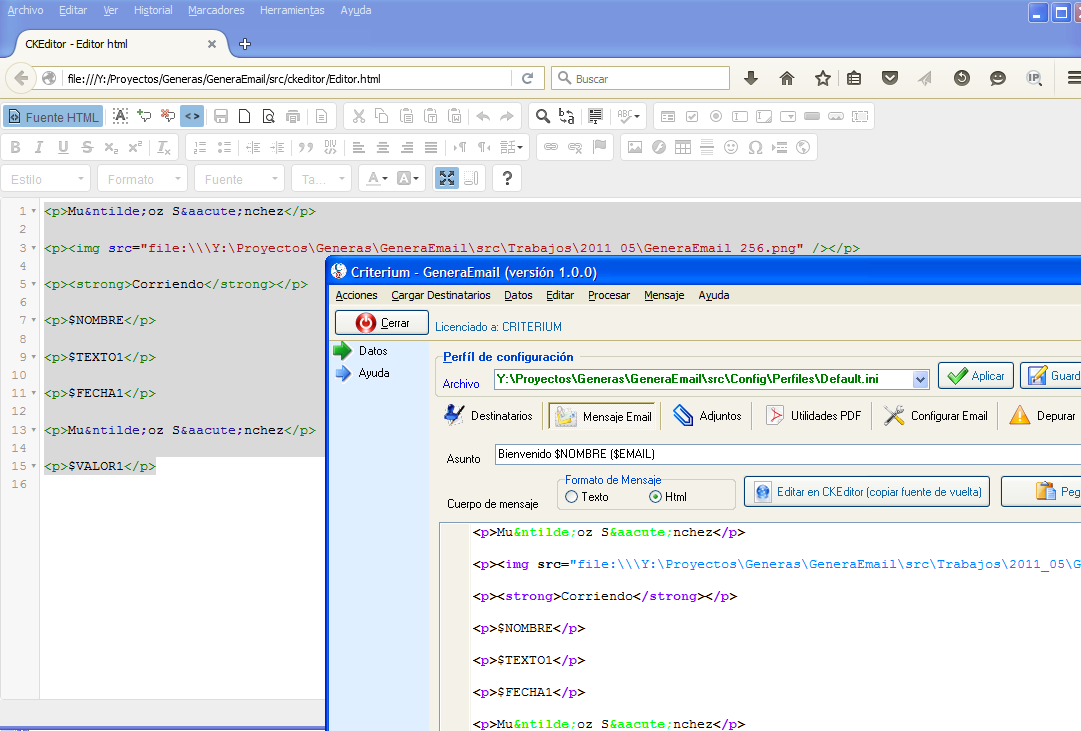Click the Replace icon in CKEditor toolbar
The height and width of the screenshot is (731, 1081).
(x=567, y=117)
